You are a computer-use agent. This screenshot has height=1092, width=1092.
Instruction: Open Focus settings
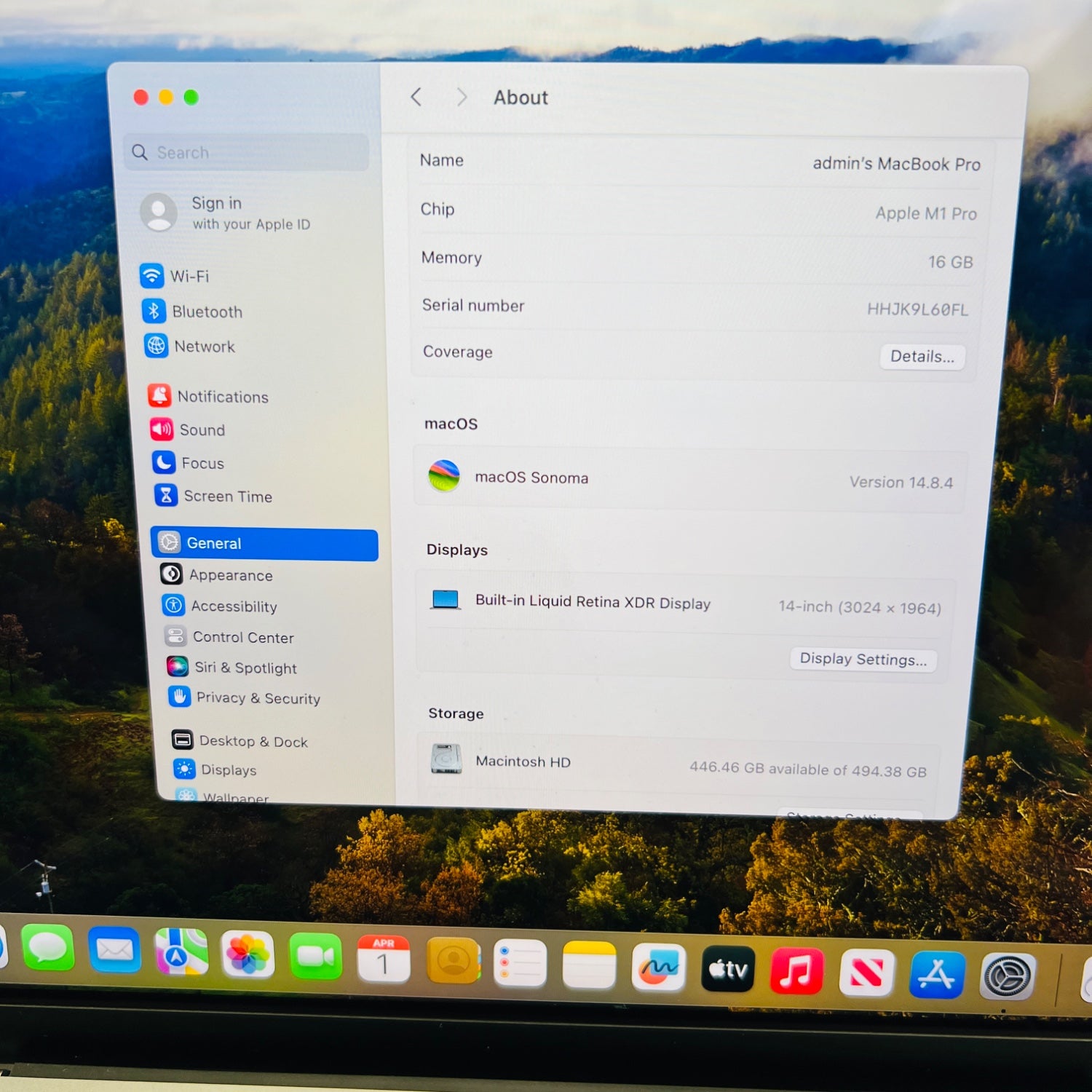tap(202, 463)
